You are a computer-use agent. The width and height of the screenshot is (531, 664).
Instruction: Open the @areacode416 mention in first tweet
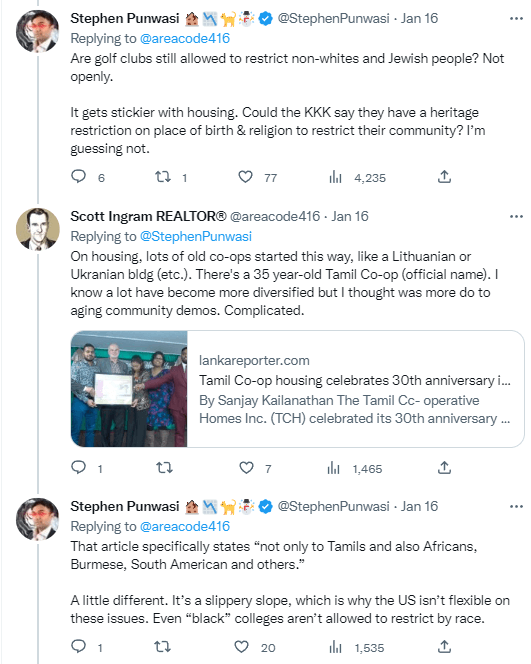185,39
